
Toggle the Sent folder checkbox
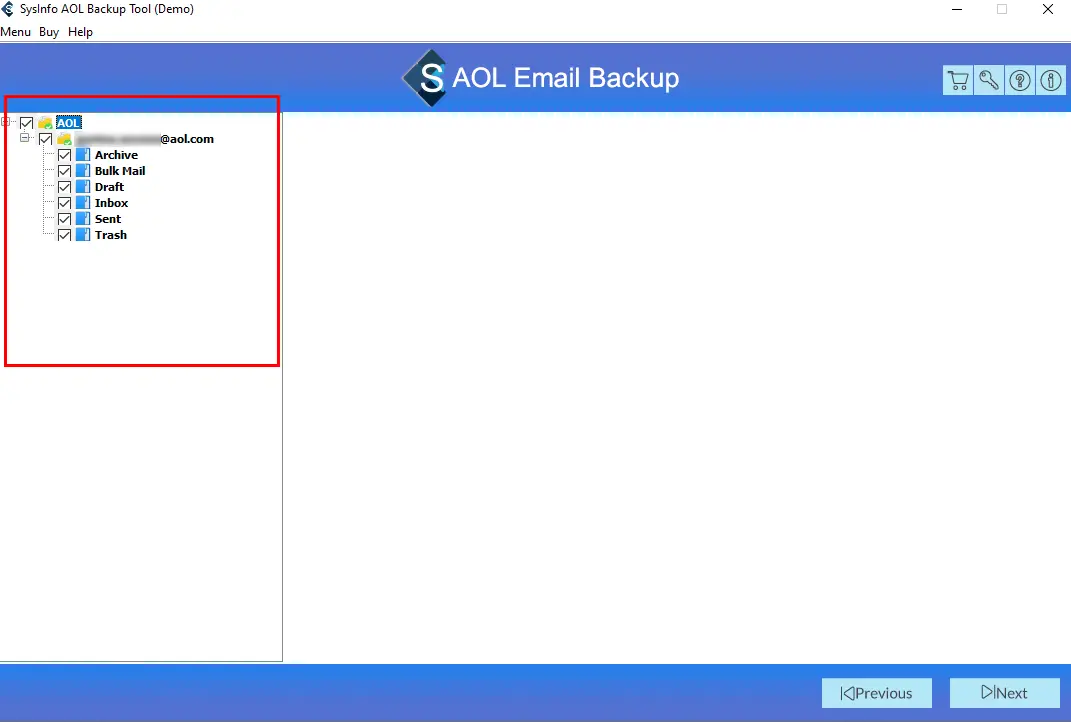click(65, 219)
